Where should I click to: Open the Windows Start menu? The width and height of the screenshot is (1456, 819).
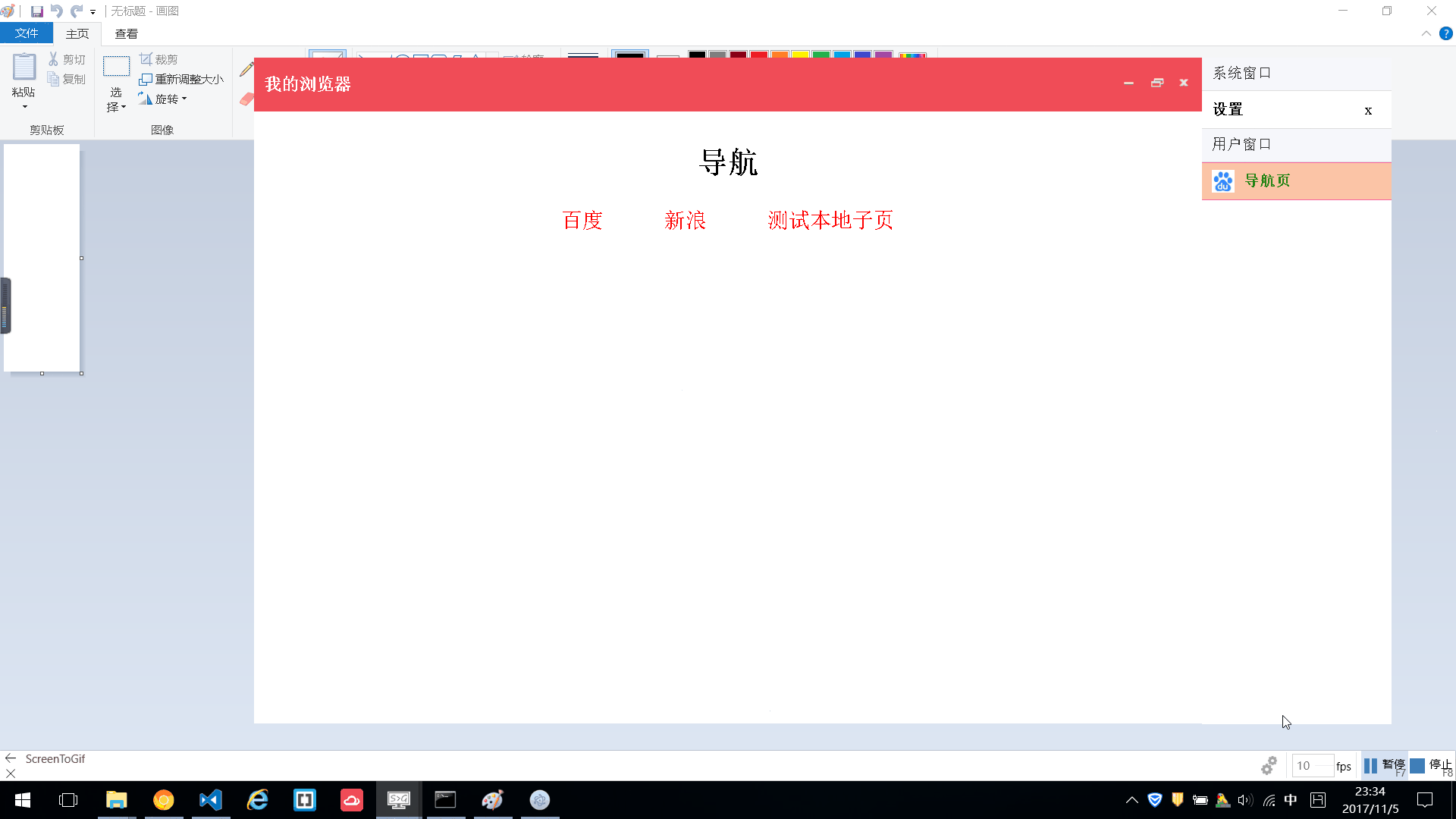click(23, 800)
